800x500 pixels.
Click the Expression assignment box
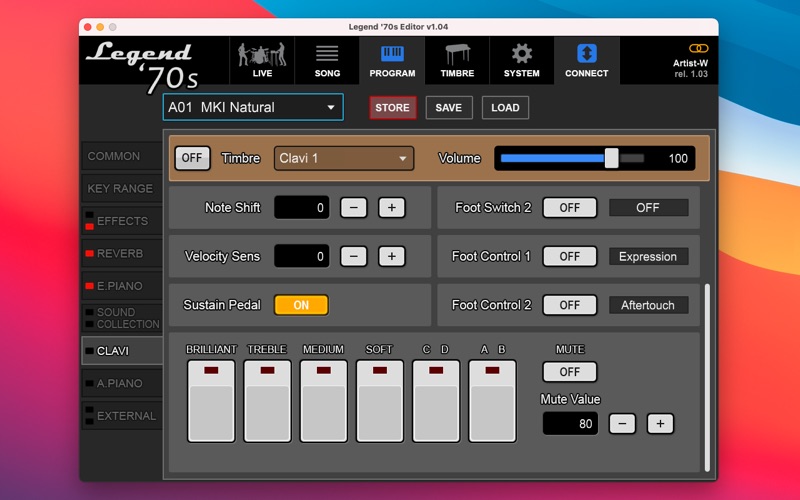tap(648, 257)
